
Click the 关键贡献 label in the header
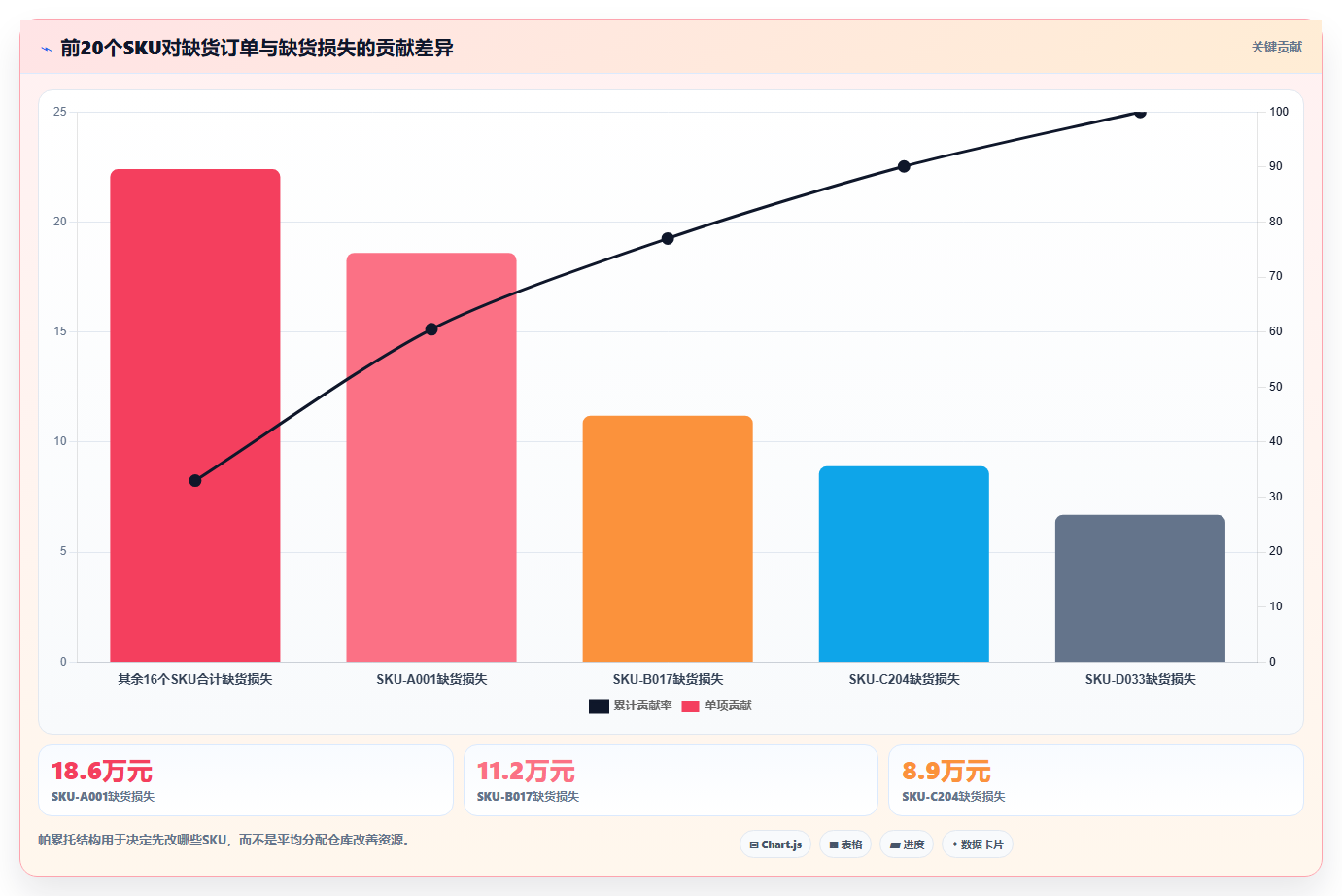click(1276, 48)
